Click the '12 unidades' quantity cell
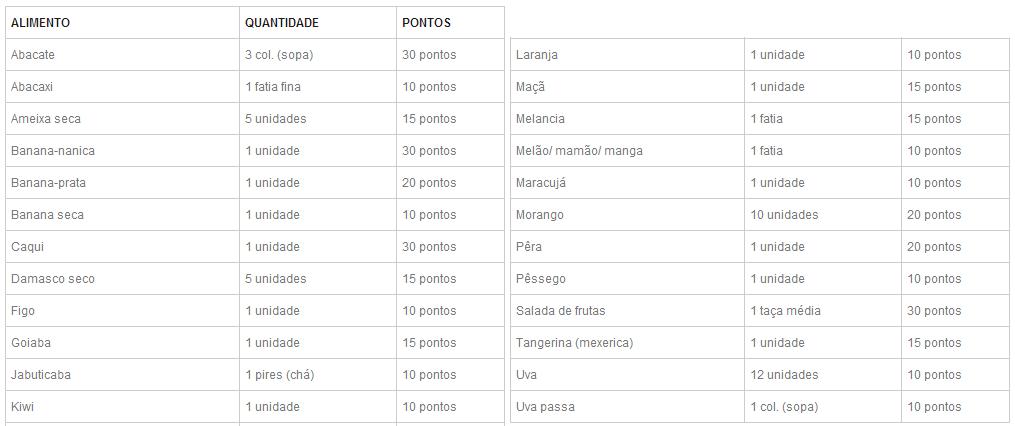The image size is (1015, 426). [784, 375]
